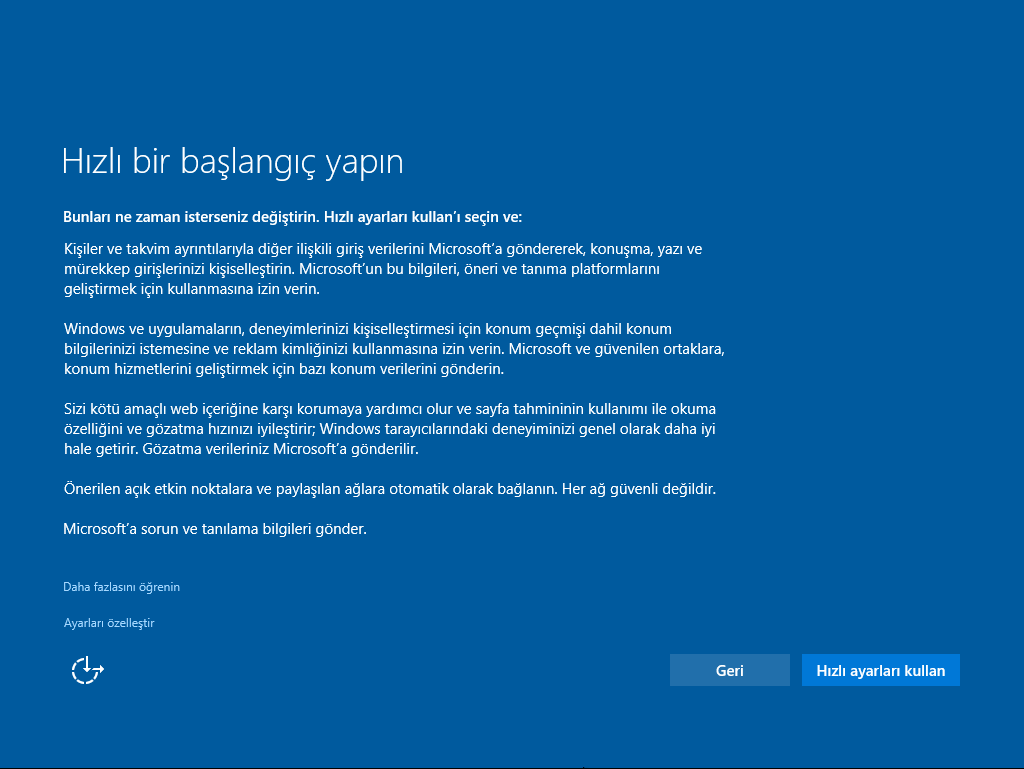Choose the "Ayarları özelleştir" link
This screenshot has height=769, width=1024.
[x=109, y=623]
